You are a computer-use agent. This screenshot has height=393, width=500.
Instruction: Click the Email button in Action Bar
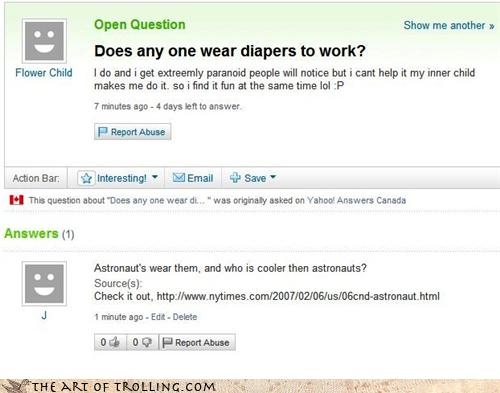(x=193, y=178)
